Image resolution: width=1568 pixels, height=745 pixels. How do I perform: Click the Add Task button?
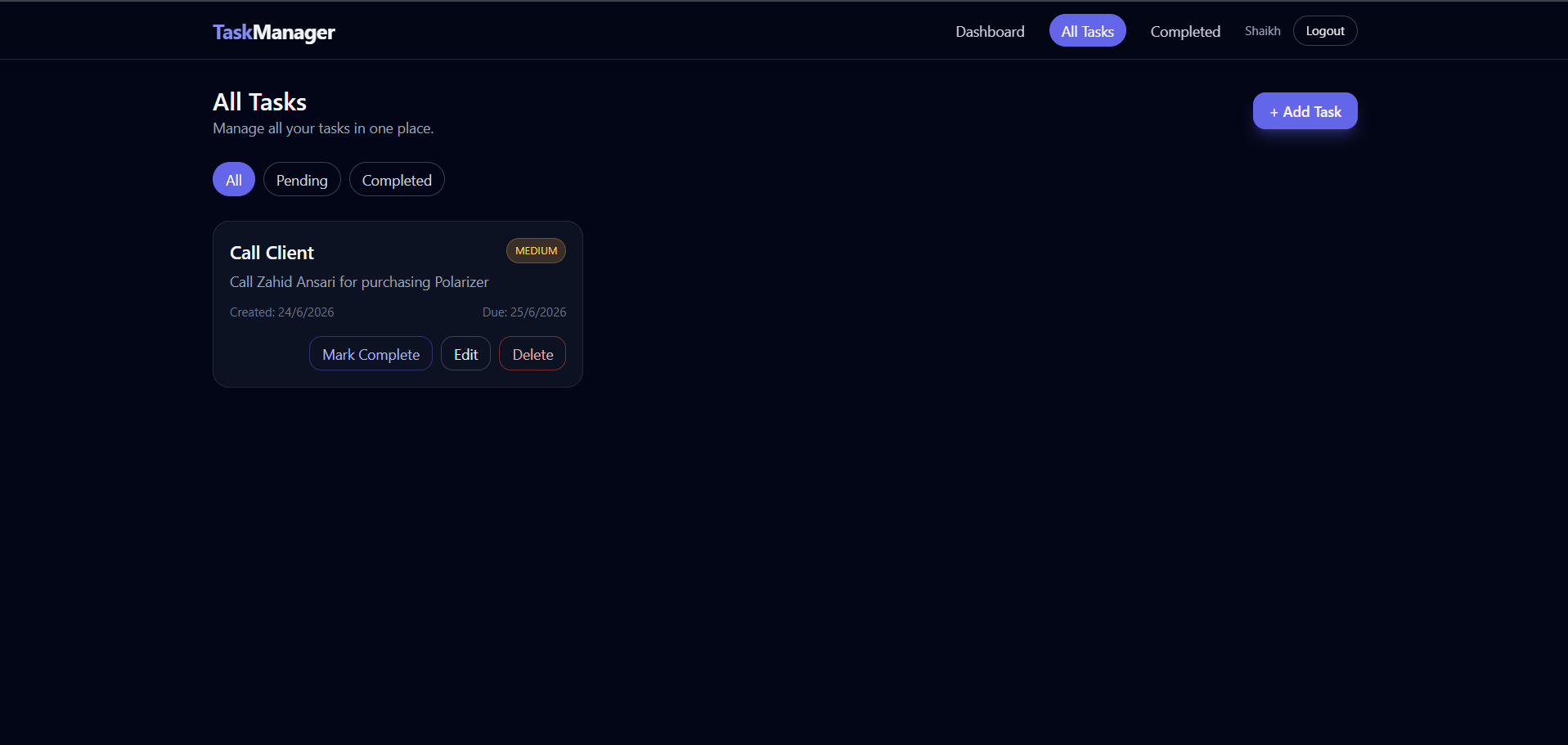pos(1305,111)
